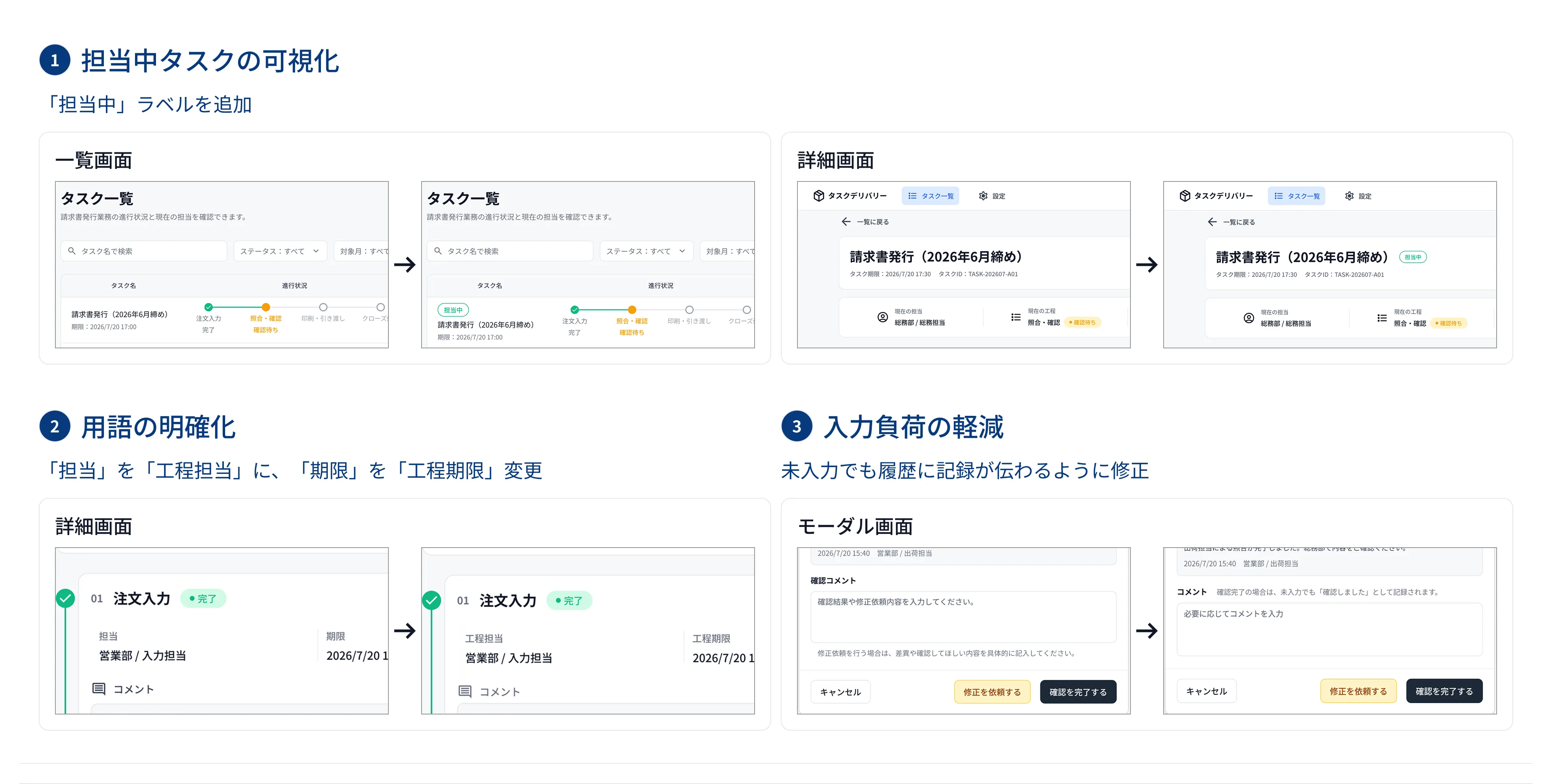Click green check circle in step card labeled 工程担当
Image resolution: width=1552 pixels, height=784 pixels.
(431, 600)
